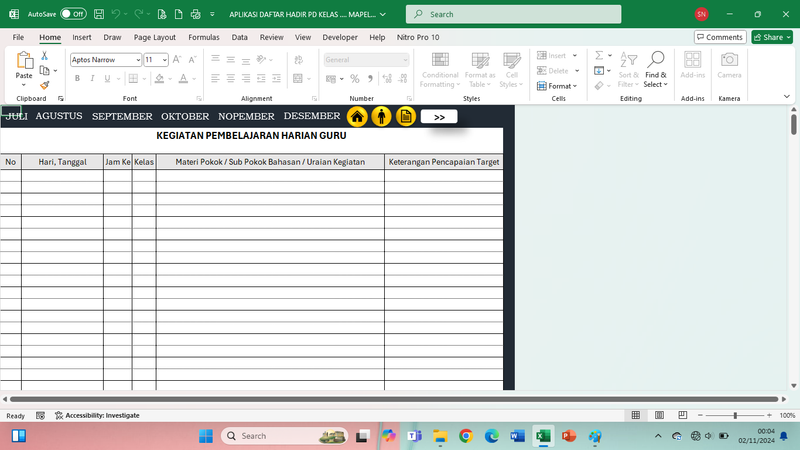Click the Fill Color bucket swatch

coord(159,79)
